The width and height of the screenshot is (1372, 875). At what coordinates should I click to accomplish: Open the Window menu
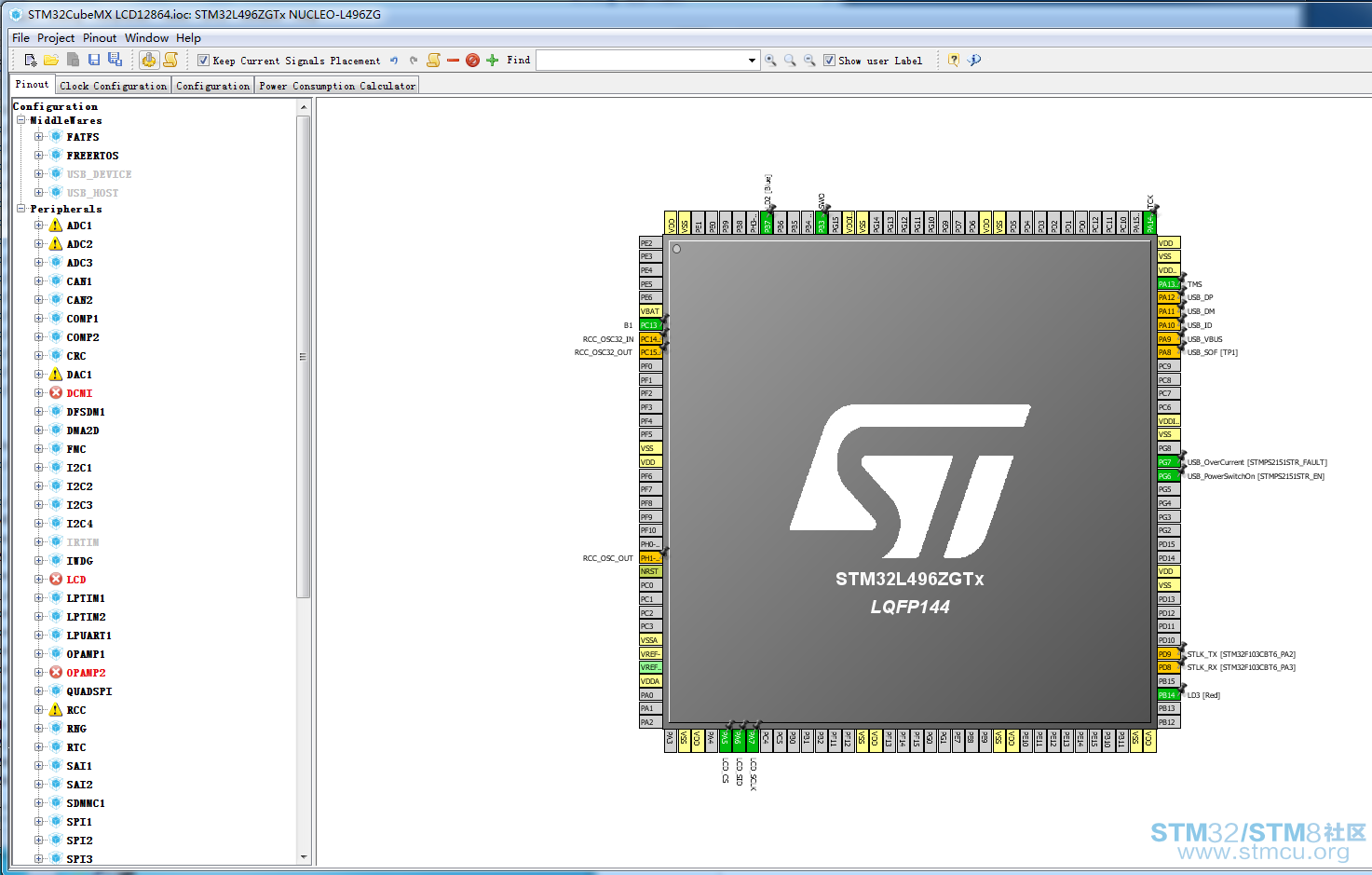pyautogui.click(x=146, y=38)
